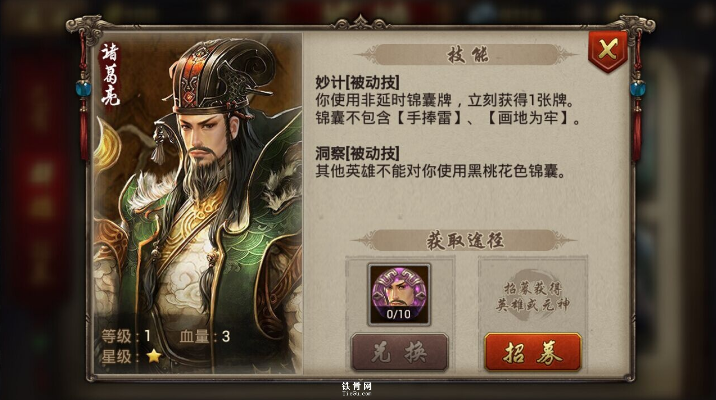Close the hero detail dialog
This screenshot has height=400, width=716.
pyautogui.click(x=608, y=50)
